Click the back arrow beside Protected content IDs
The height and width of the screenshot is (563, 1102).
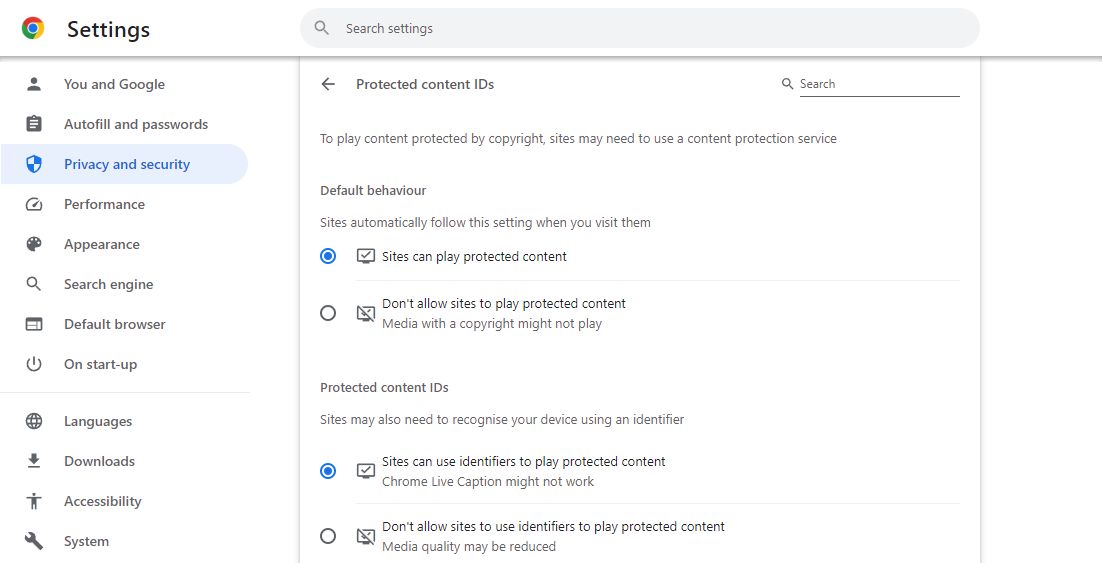point(328,84)
